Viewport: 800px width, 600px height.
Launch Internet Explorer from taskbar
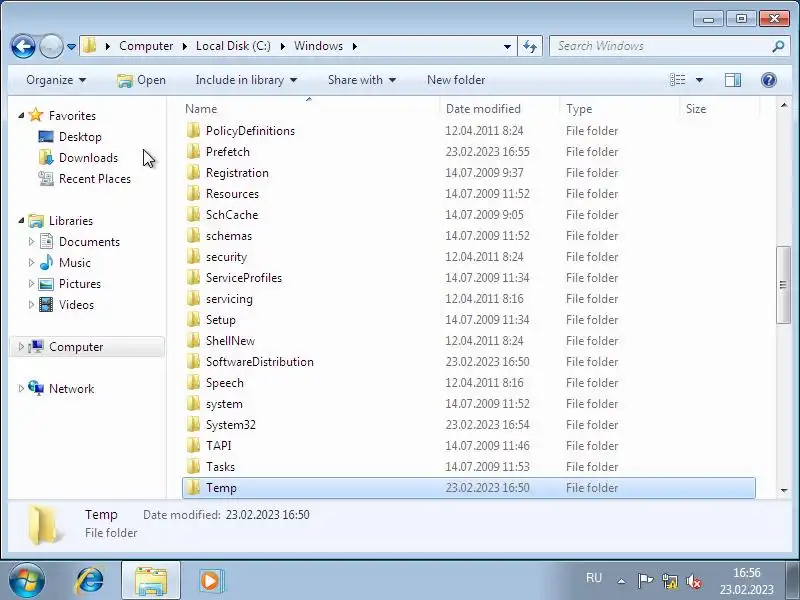click(x=90, y=580)
